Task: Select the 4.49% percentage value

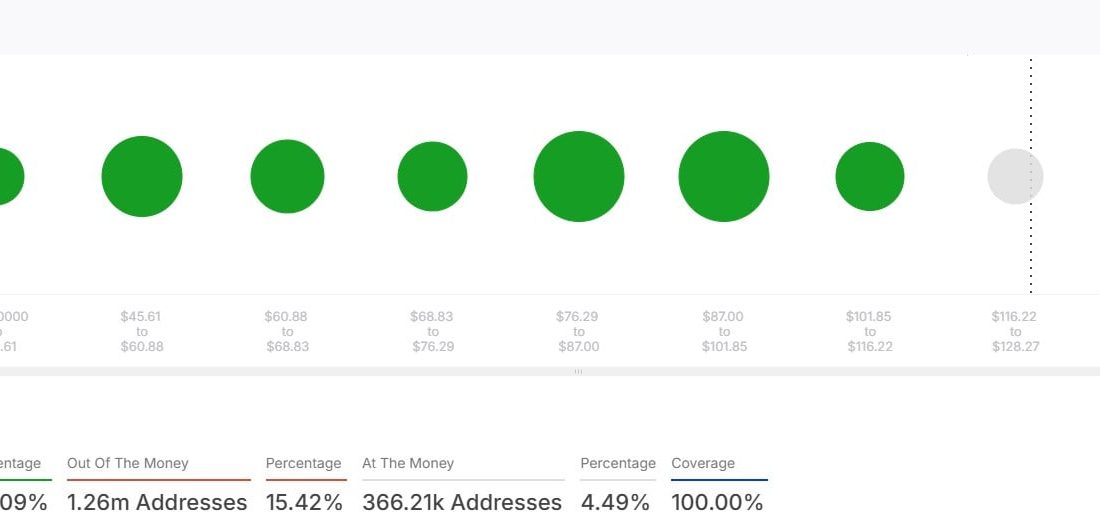Action: 615,501
